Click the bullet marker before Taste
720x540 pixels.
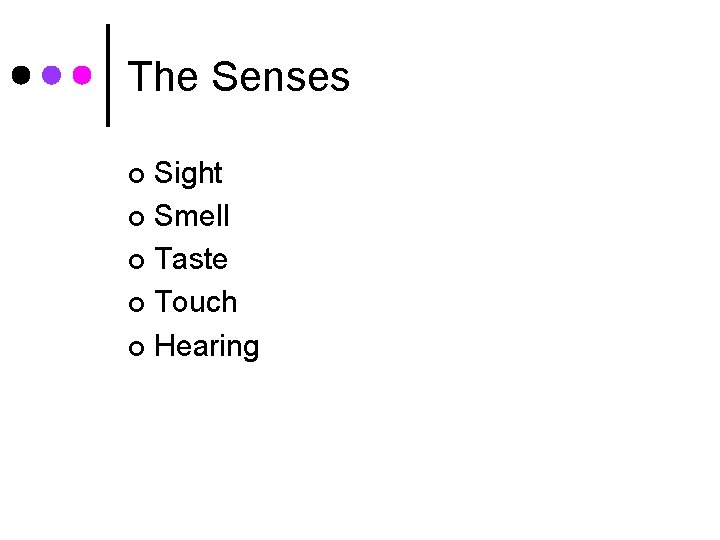[x=137, y=261]
